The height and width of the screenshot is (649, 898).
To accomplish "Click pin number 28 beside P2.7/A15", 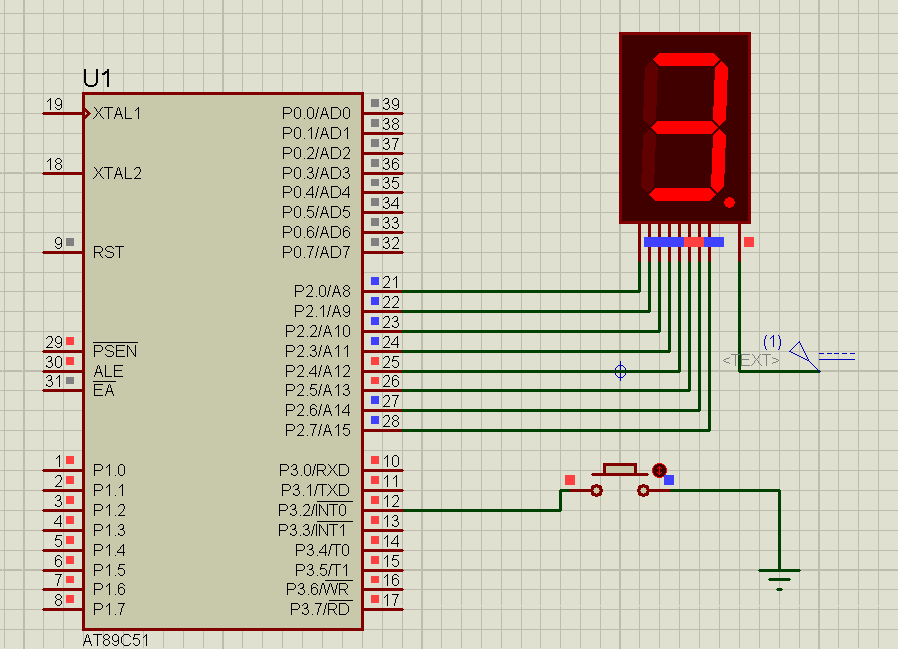I will pos(391,422).
